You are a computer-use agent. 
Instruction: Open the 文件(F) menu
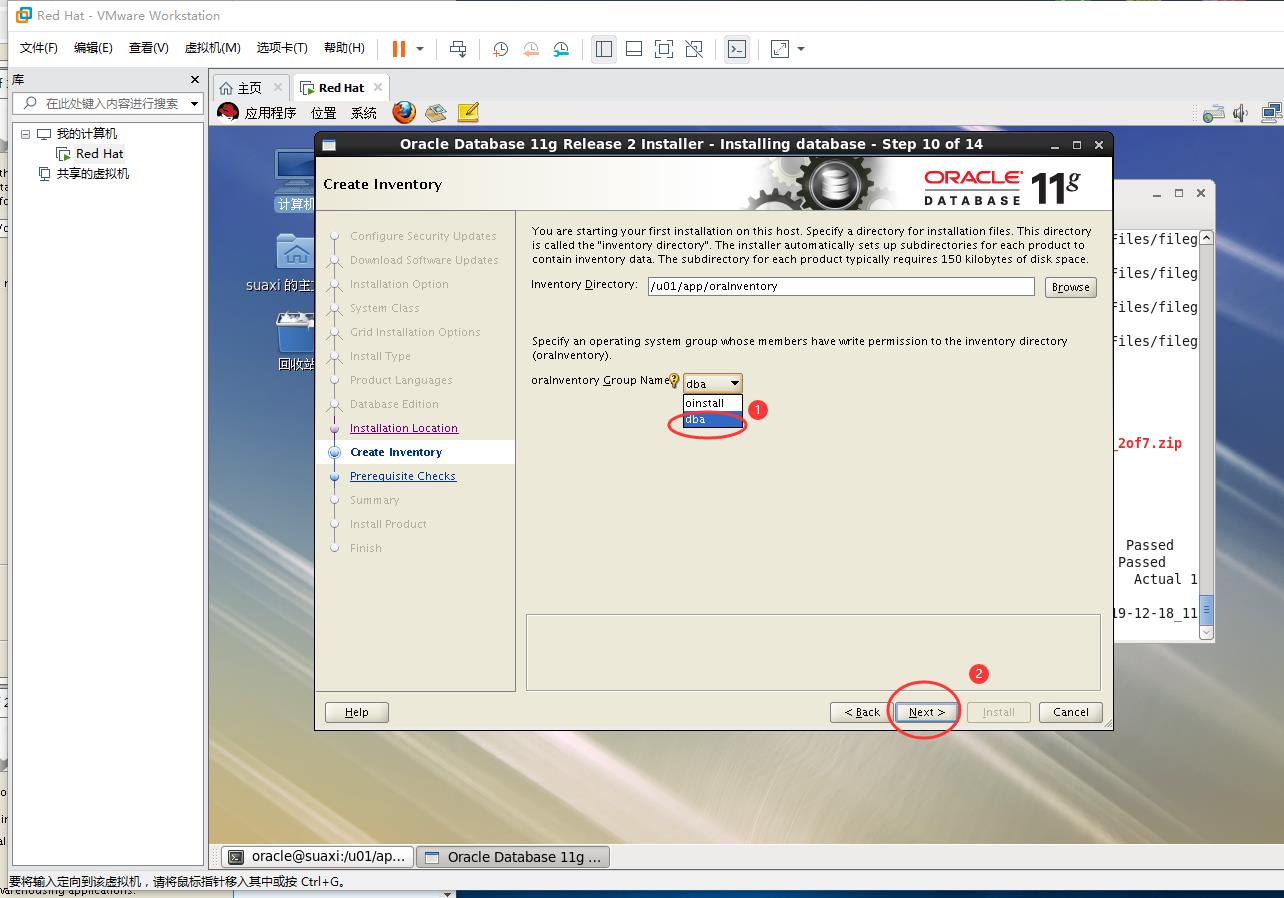tap(39, 48)
